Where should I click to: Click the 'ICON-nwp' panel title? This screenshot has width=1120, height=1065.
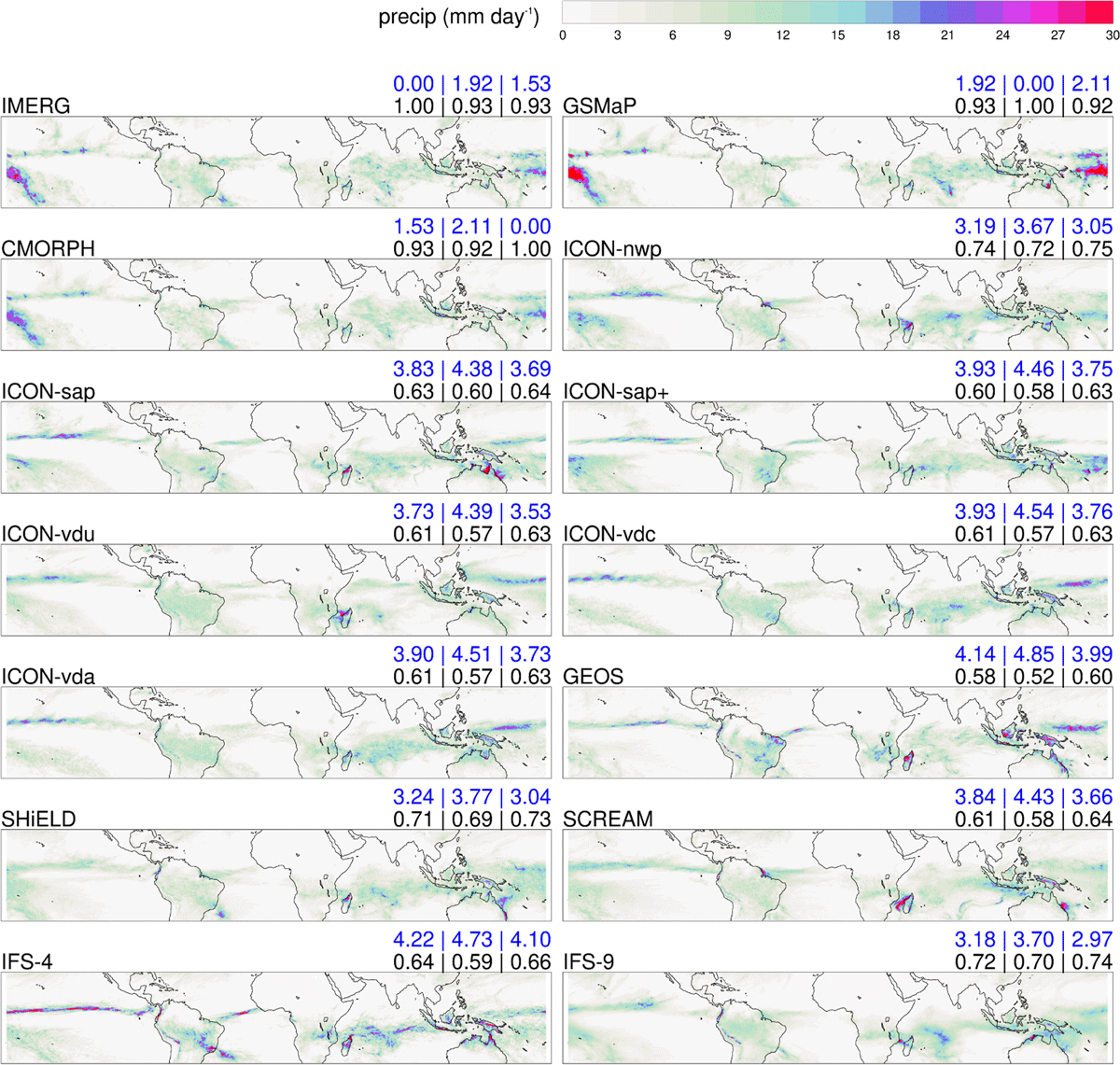pos(614,249)
